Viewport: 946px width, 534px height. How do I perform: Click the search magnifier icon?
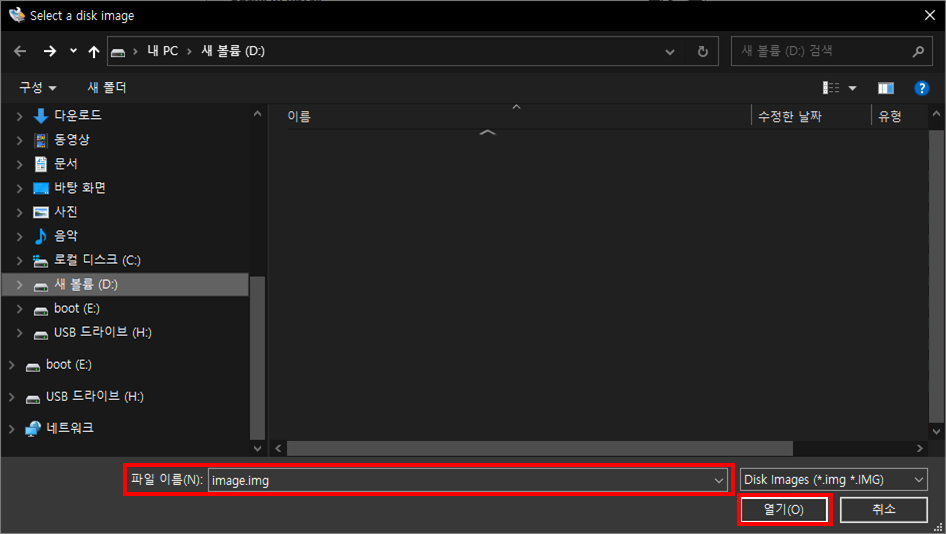(918, 51)
